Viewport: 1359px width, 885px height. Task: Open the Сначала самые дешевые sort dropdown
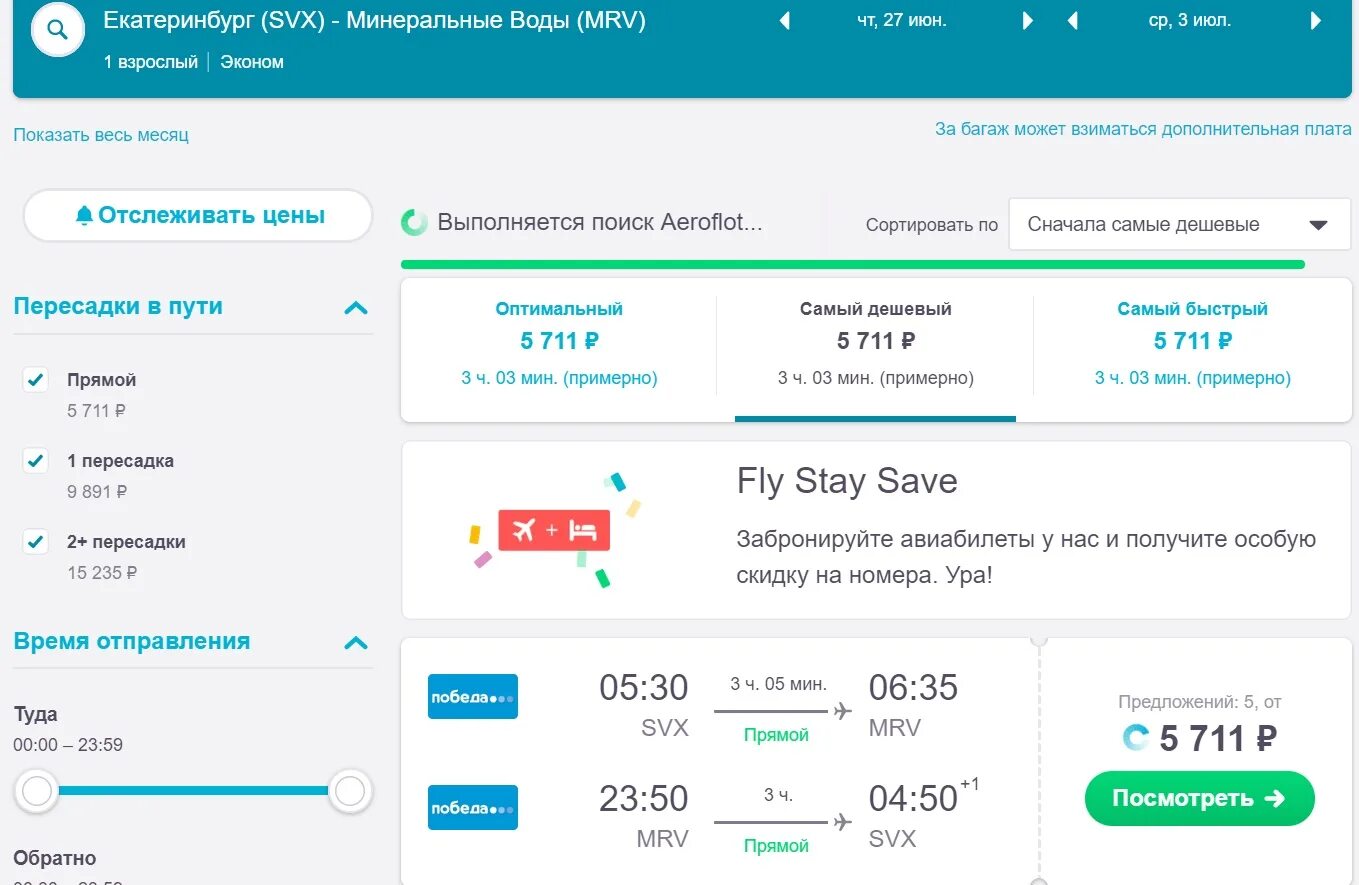[1179, 224]
